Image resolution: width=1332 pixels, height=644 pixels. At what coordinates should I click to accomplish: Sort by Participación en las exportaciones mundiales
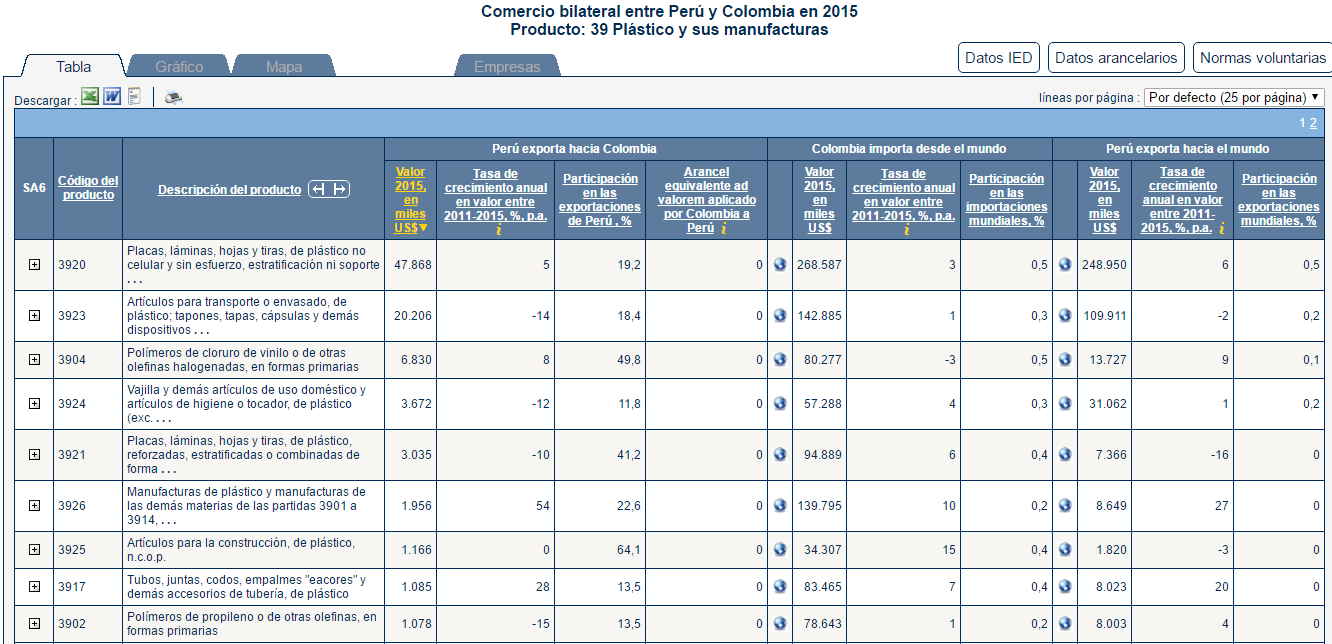1279,200
